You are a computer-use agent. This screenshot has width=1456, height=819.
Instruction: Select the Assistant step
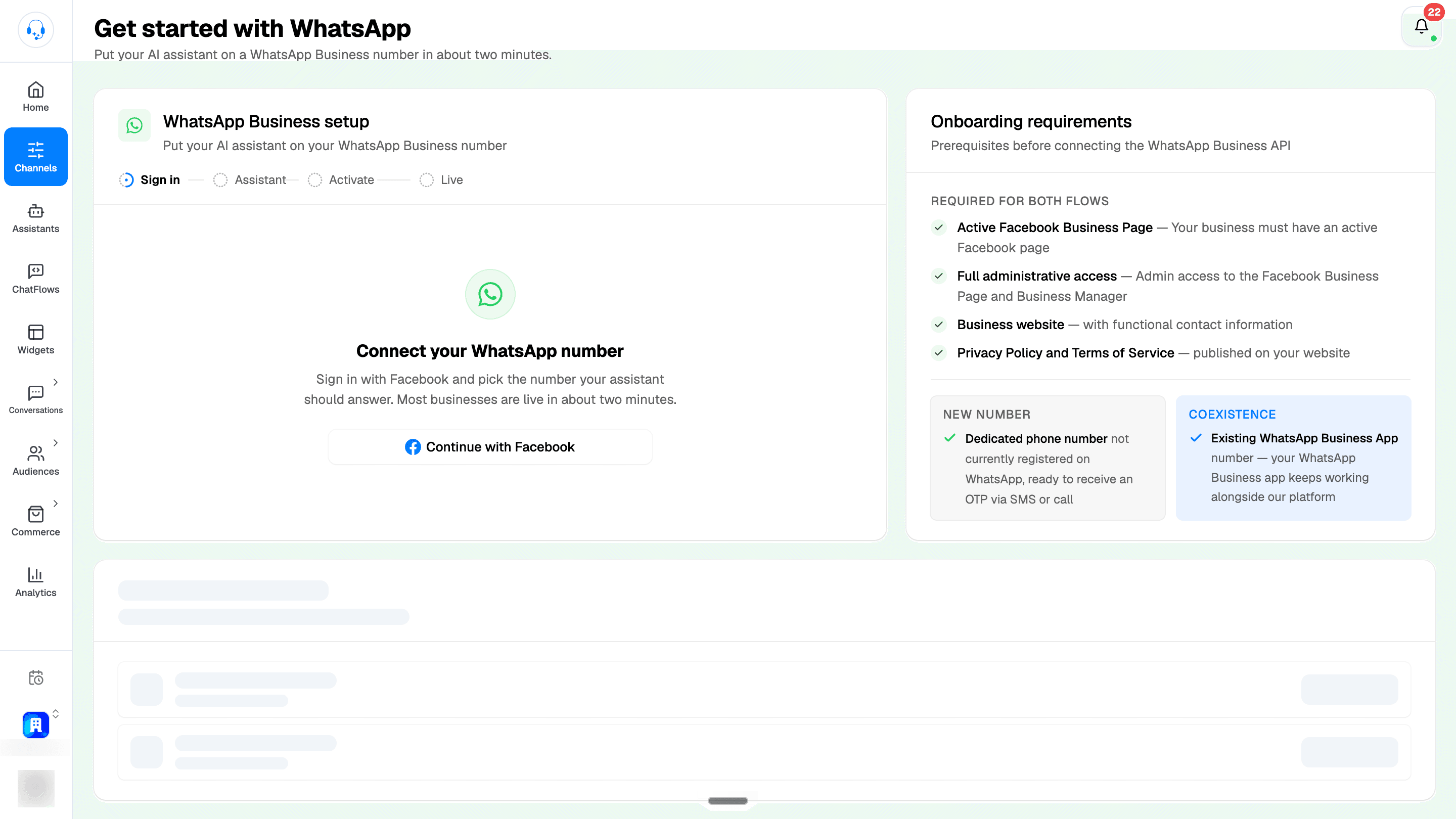(250, 180)
